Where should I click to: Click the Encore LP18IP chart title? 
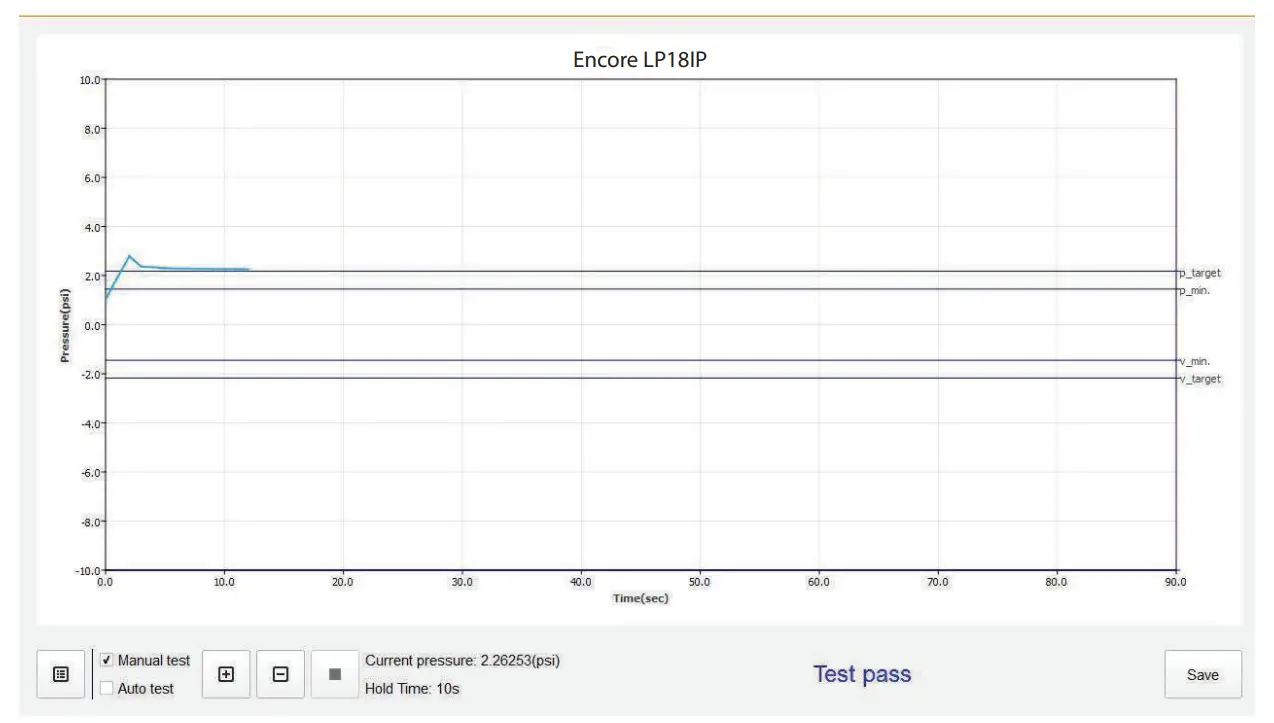coord(640,60)
